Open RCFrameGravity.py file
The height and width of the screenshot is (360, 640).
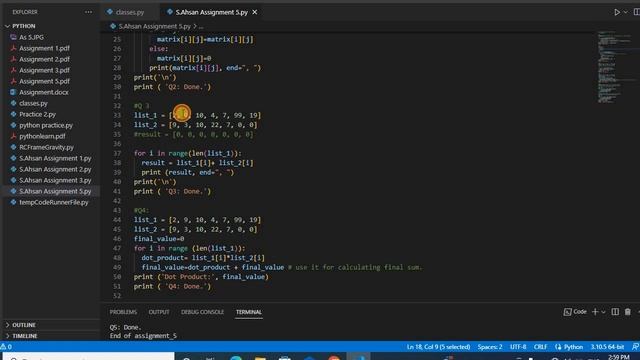pyautogui.click(x=46, y=147)
